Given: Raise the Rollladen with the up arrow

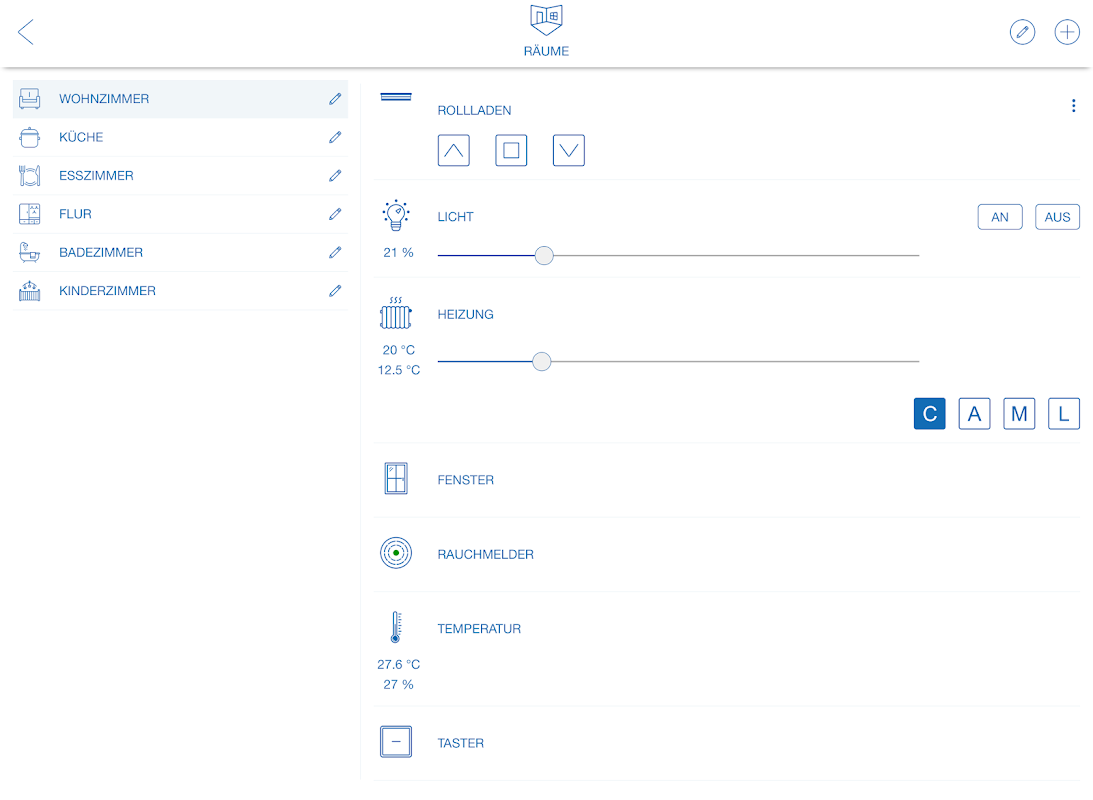Looking at the screenshot, I should [x=454, y=151].
